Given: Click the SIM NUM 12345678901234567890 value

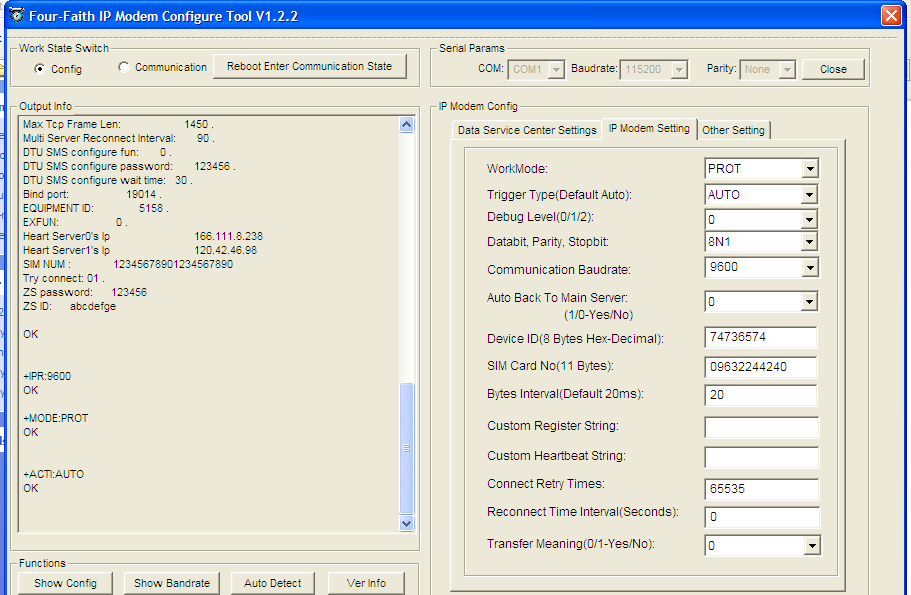Looking at the screenshot, I should tap(173, 264).
